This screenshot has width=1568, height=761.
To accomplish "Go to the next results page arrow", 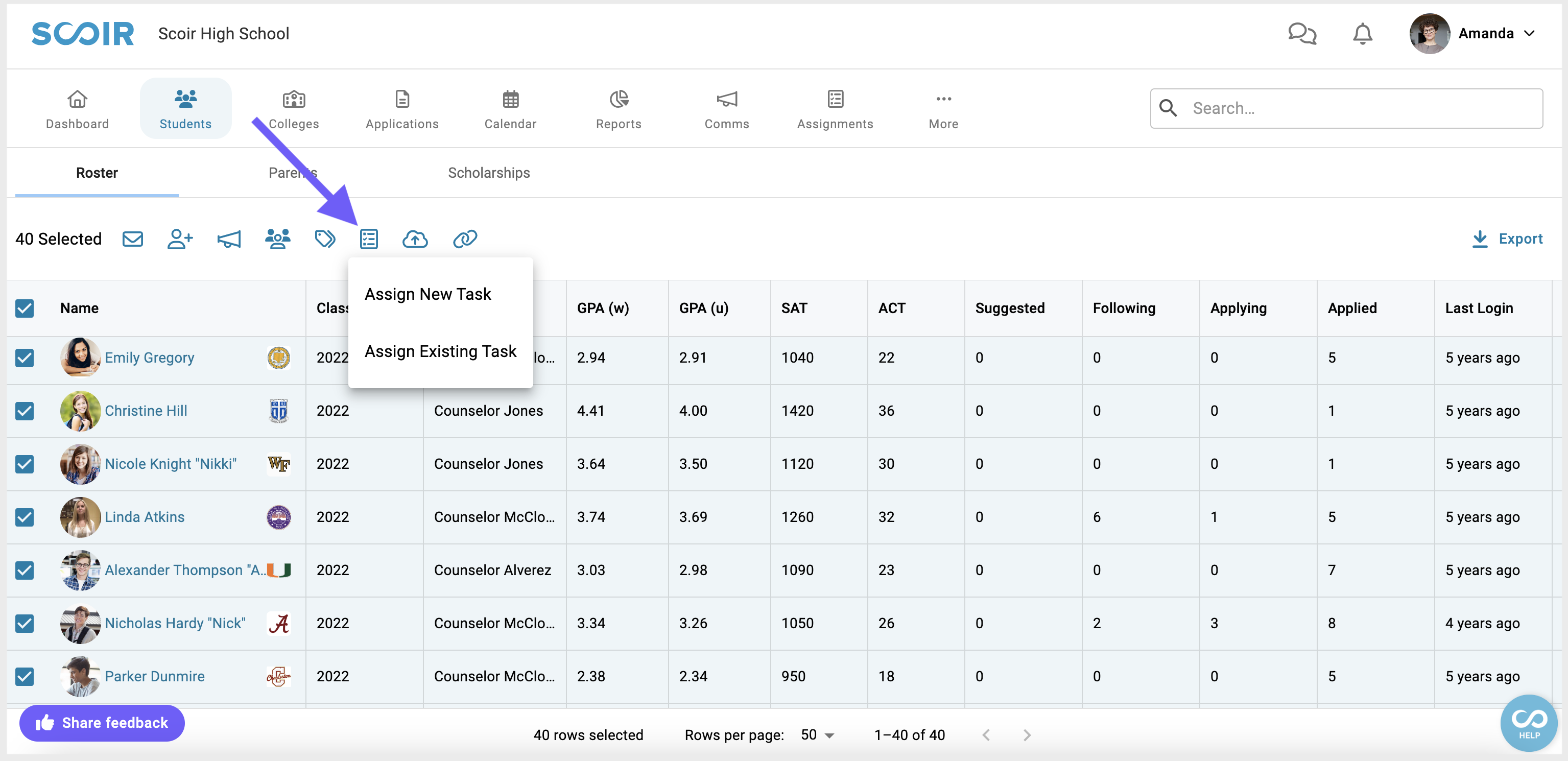I will [x=1027, y=735].
